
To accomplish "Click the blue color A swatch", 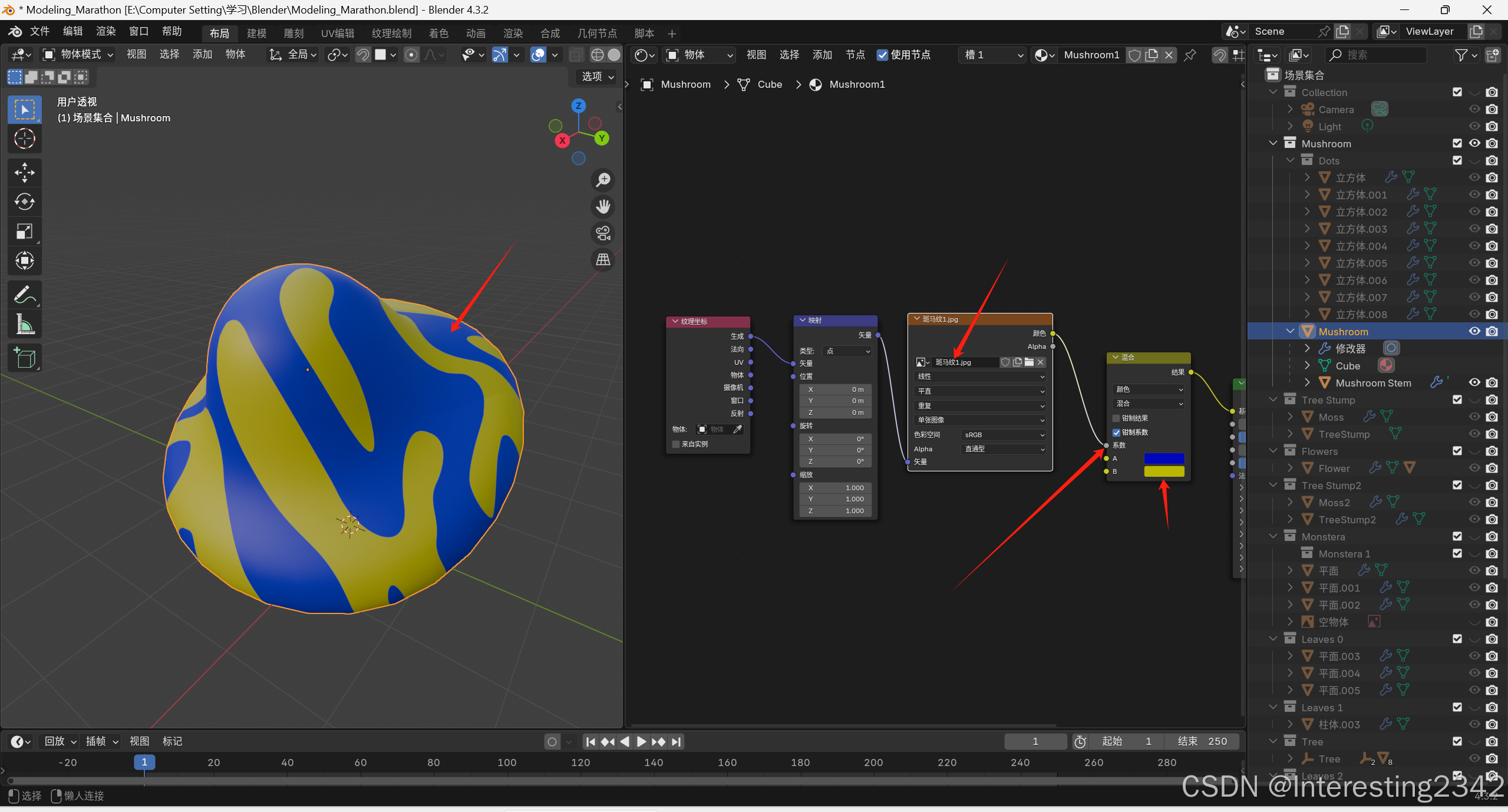I will tap(1163, 458).
